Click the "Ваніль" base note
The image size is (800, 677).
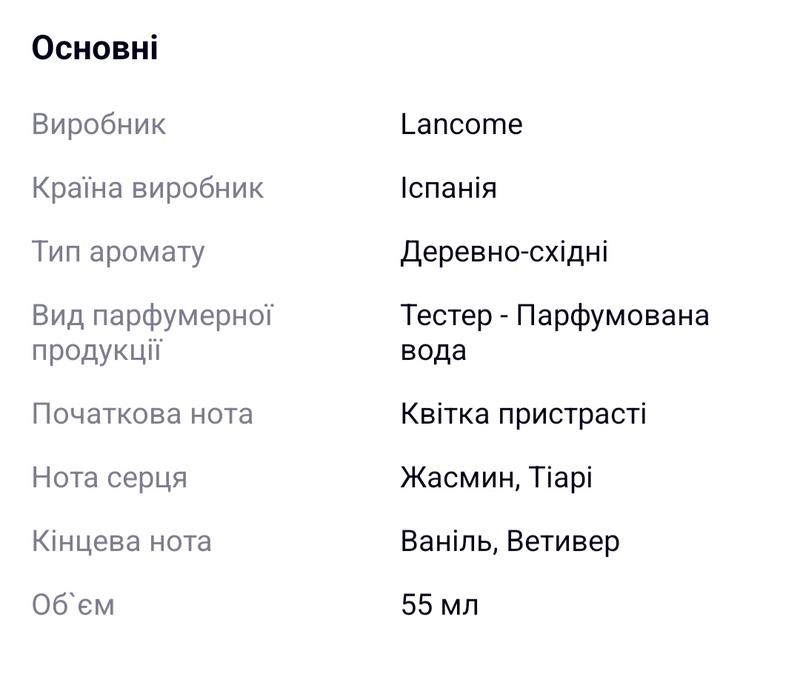click(447, 542)
